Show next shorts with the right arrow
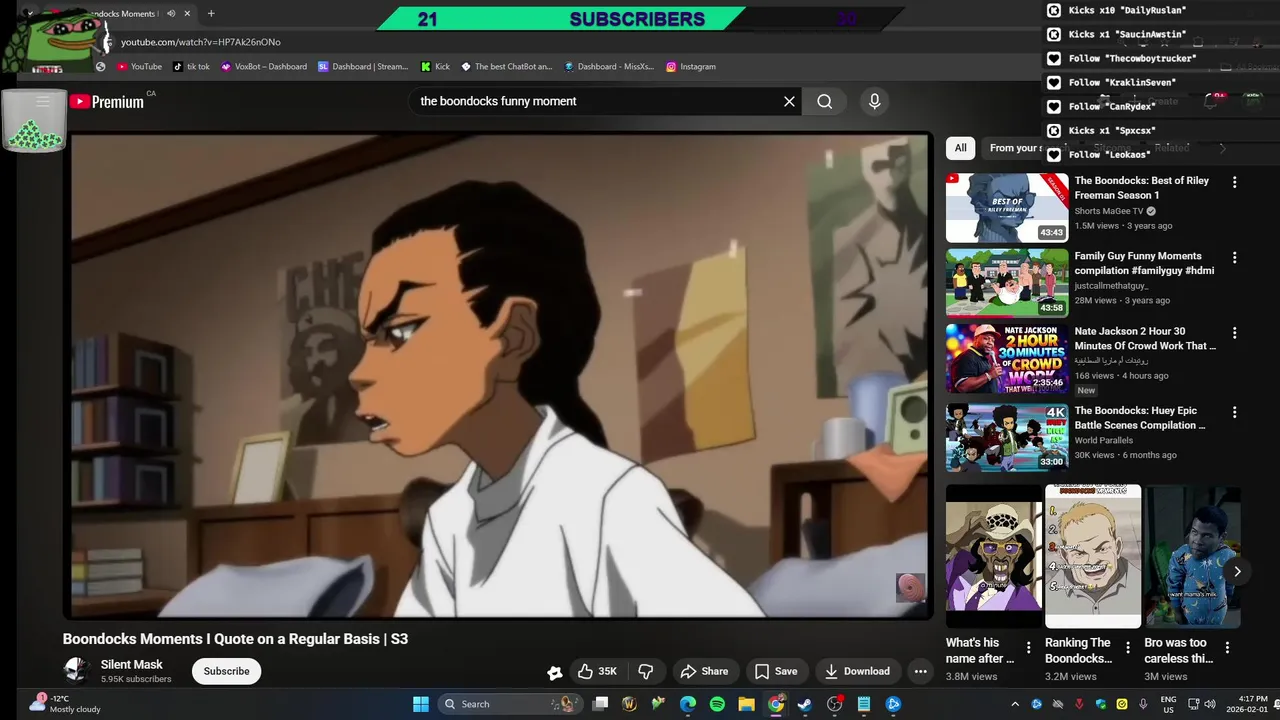This screenshot has height=720, width=1280. 1237,572
